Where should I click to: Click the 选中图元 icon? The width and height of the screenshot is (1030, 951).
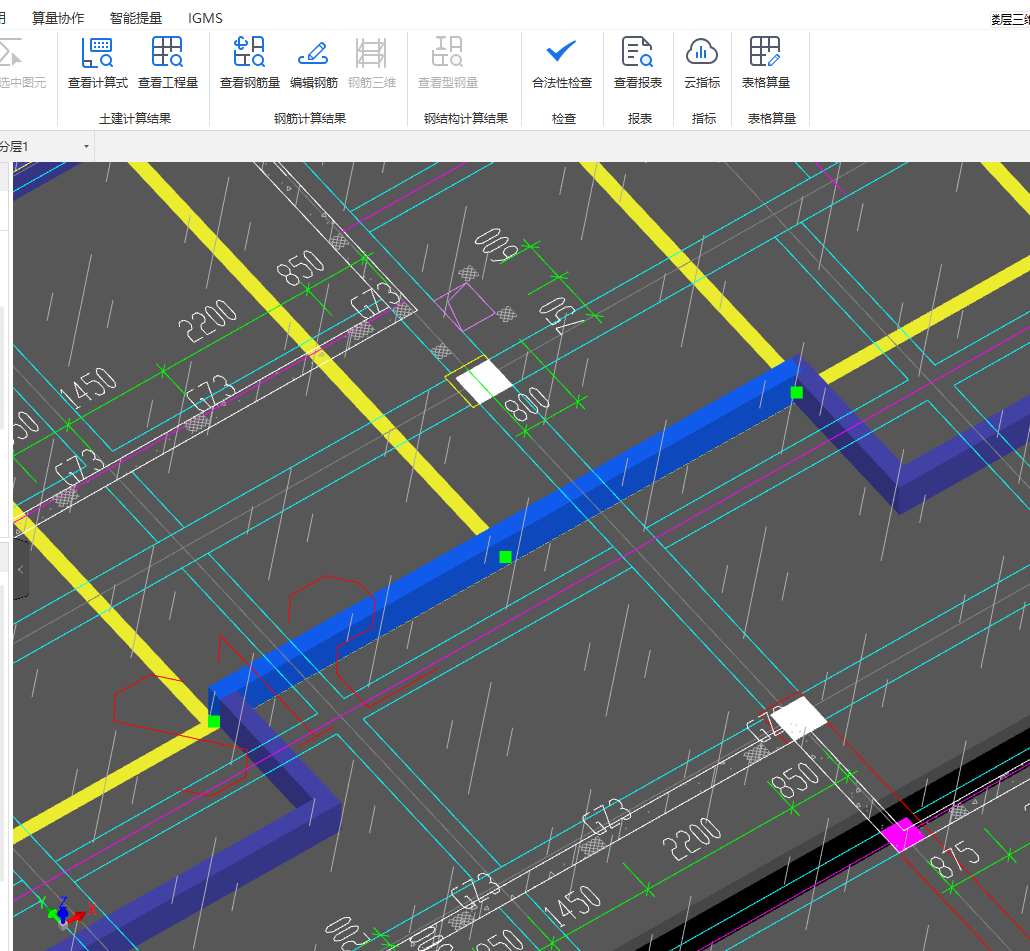coord(20,62)
